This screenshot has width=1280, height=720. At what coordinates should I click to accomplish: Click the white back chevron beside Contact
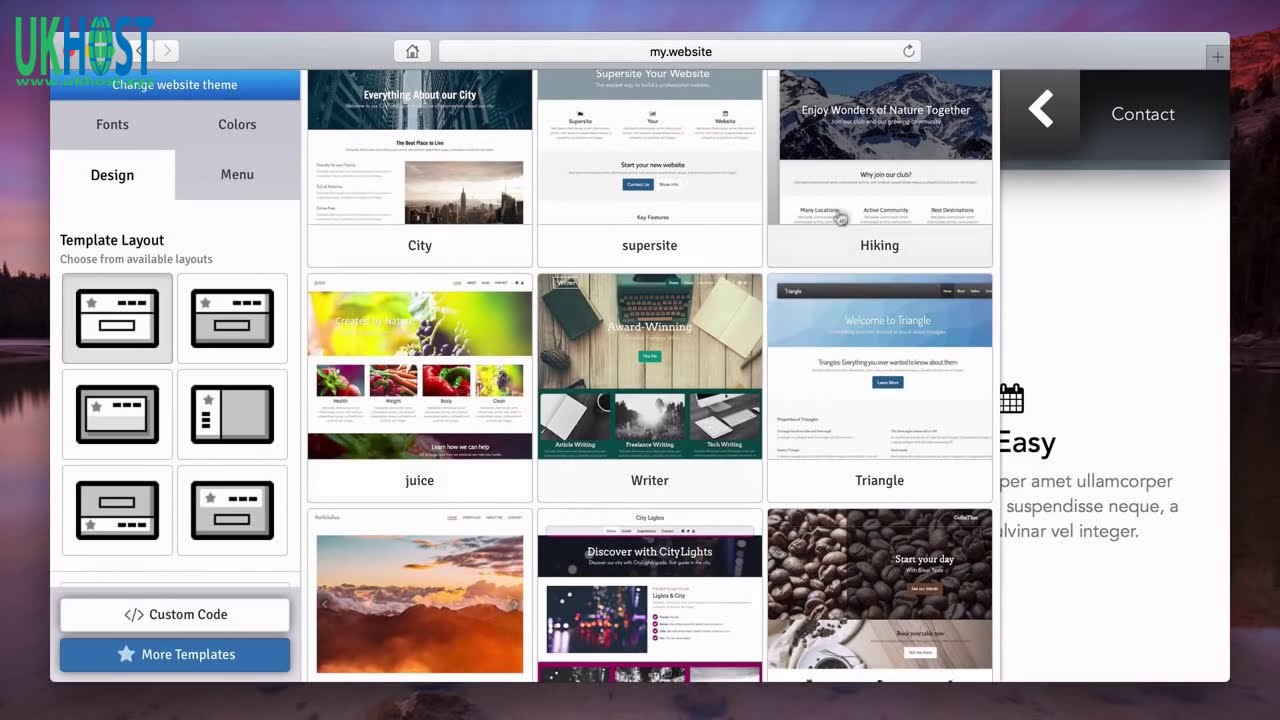click(x=1041, y=108)
